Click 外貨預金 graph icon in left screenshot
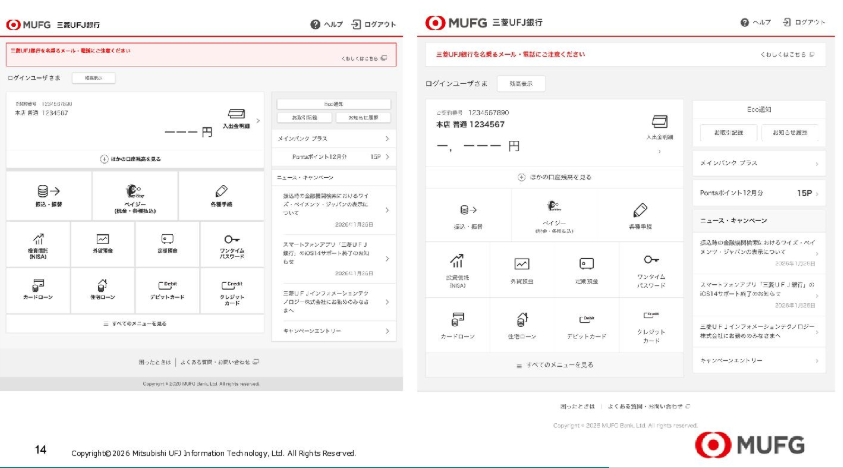 point(103,238)
